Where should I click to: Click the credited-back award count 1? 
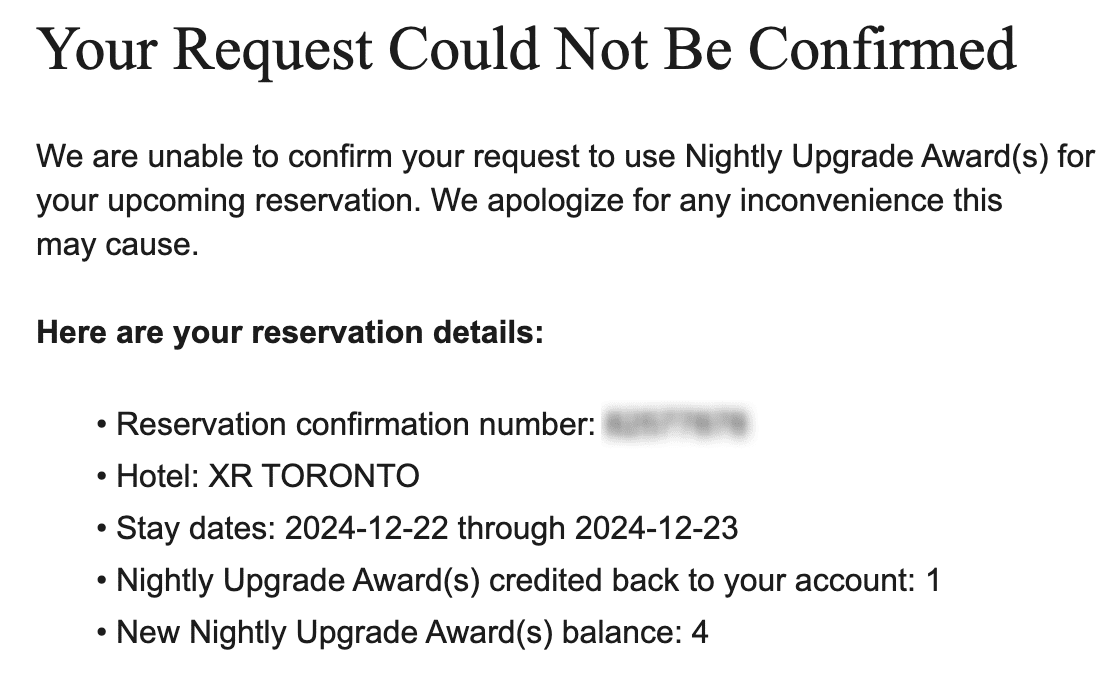pos(933,580)
